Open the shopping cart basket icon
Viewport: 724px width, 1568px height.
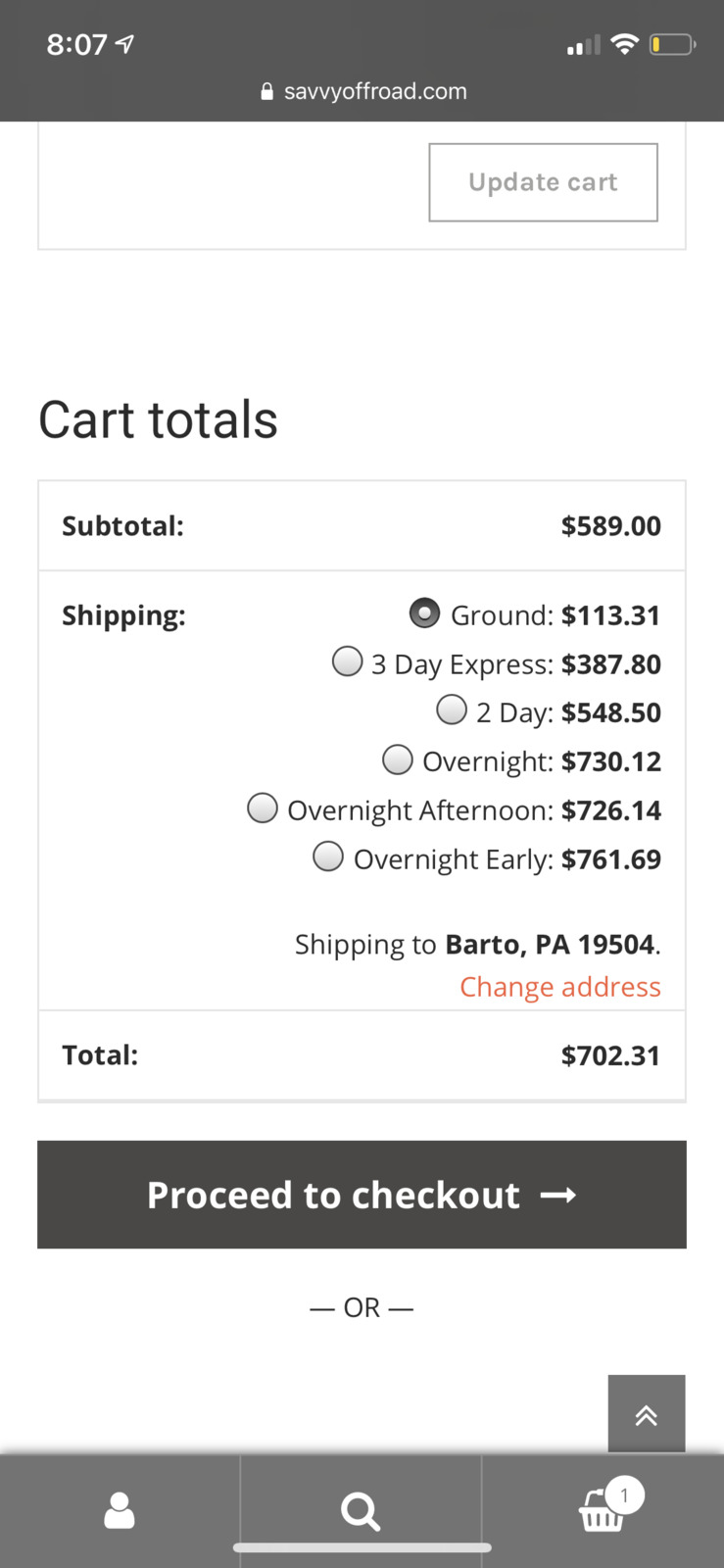(601, 1512)
